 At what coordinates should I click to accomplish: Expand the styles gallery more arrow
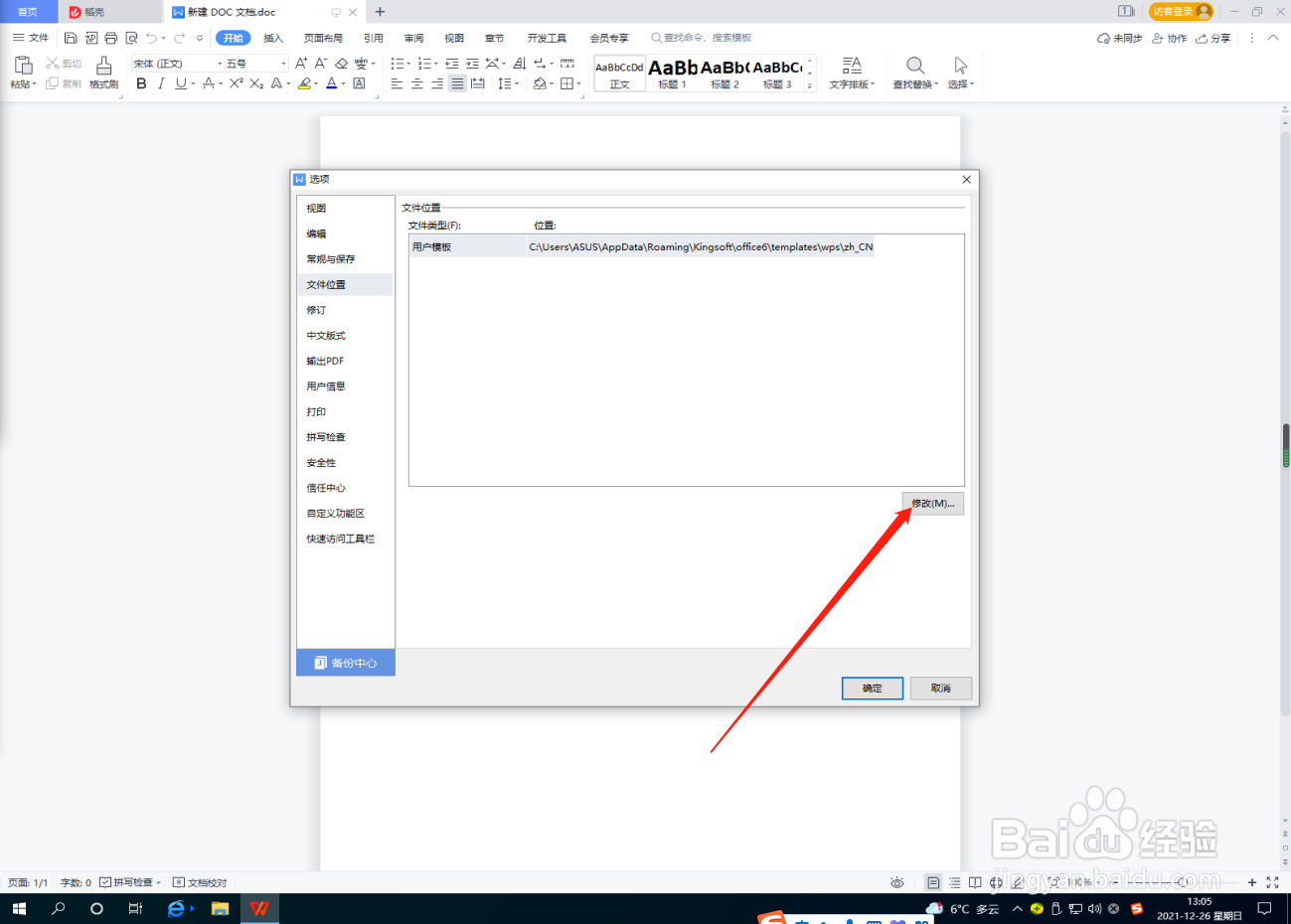pos(810,86)
